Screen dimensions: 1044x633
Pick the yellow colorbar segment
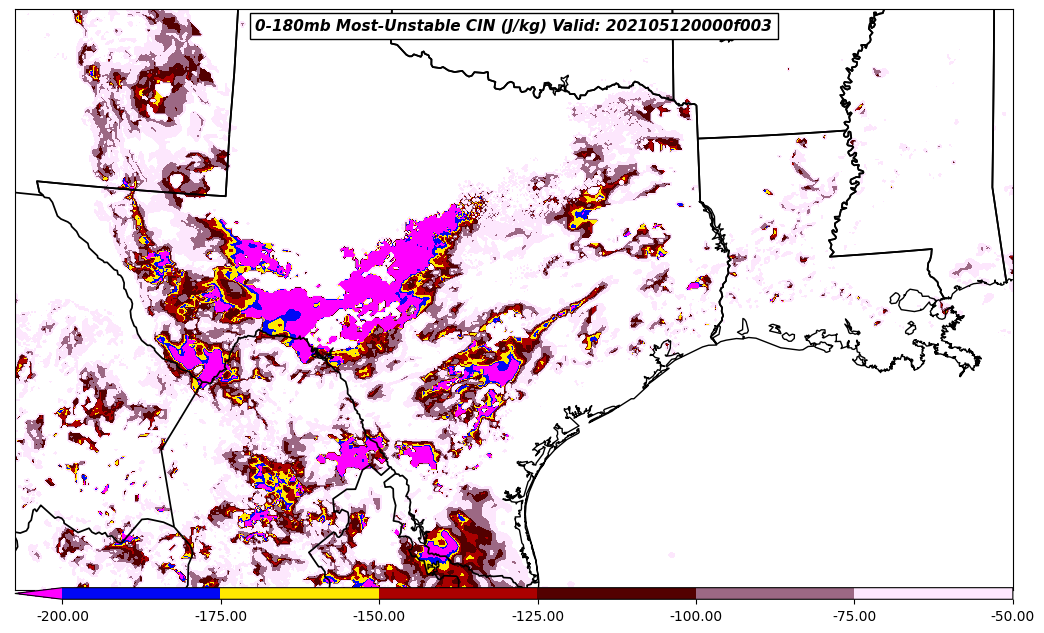(x=299, y=593)
